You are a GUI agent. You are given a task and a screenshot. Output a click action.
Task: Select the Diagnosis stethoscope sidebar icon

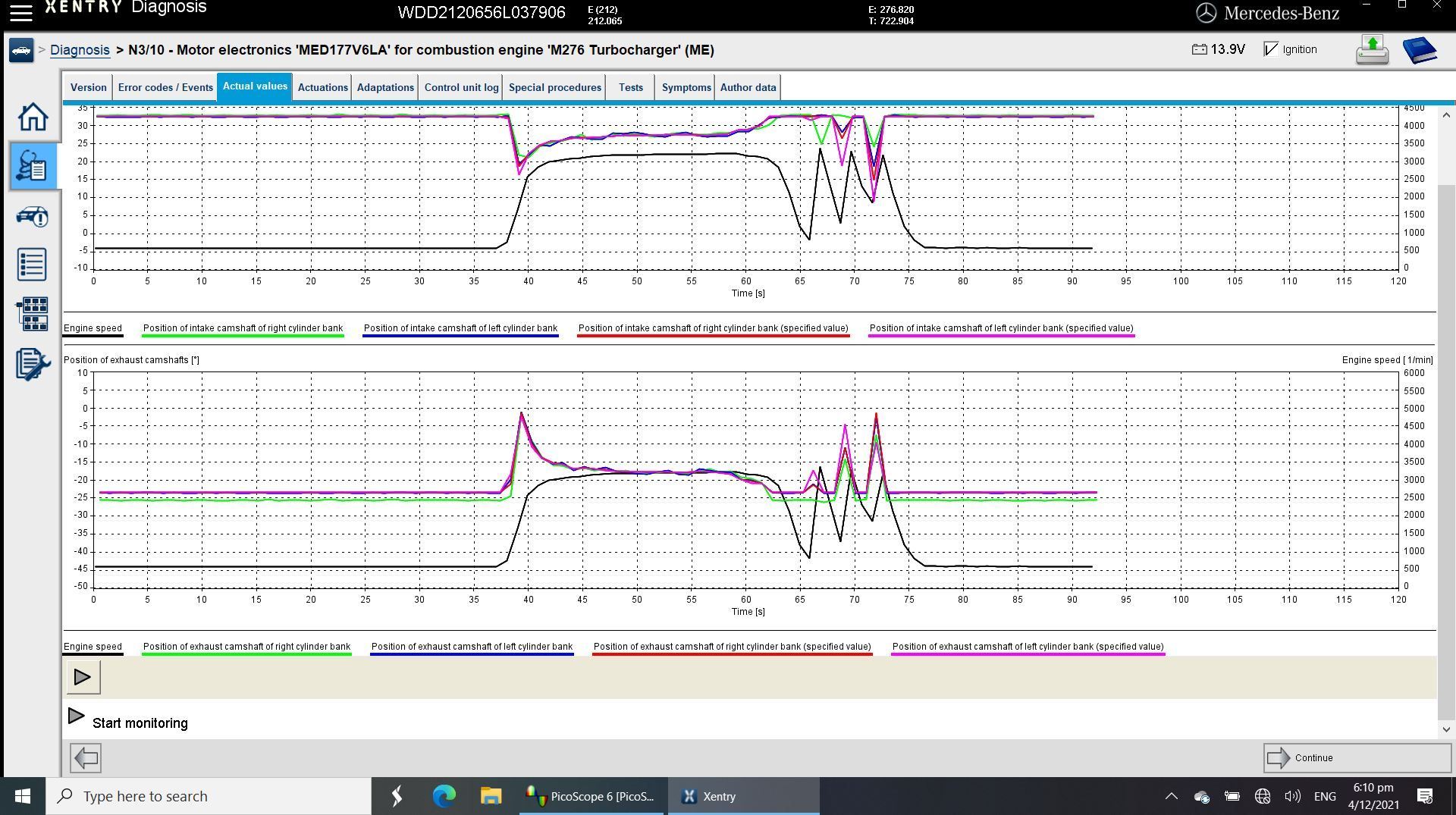tap(33, 165)
